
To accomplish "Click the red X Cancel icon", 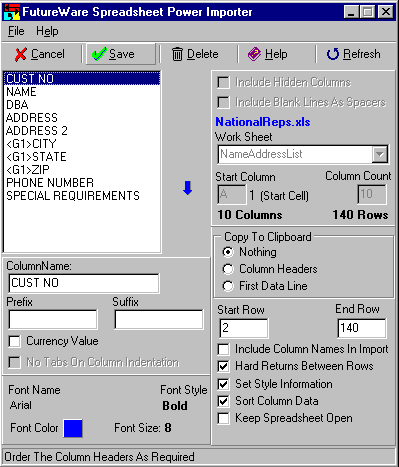I will 21,54.
